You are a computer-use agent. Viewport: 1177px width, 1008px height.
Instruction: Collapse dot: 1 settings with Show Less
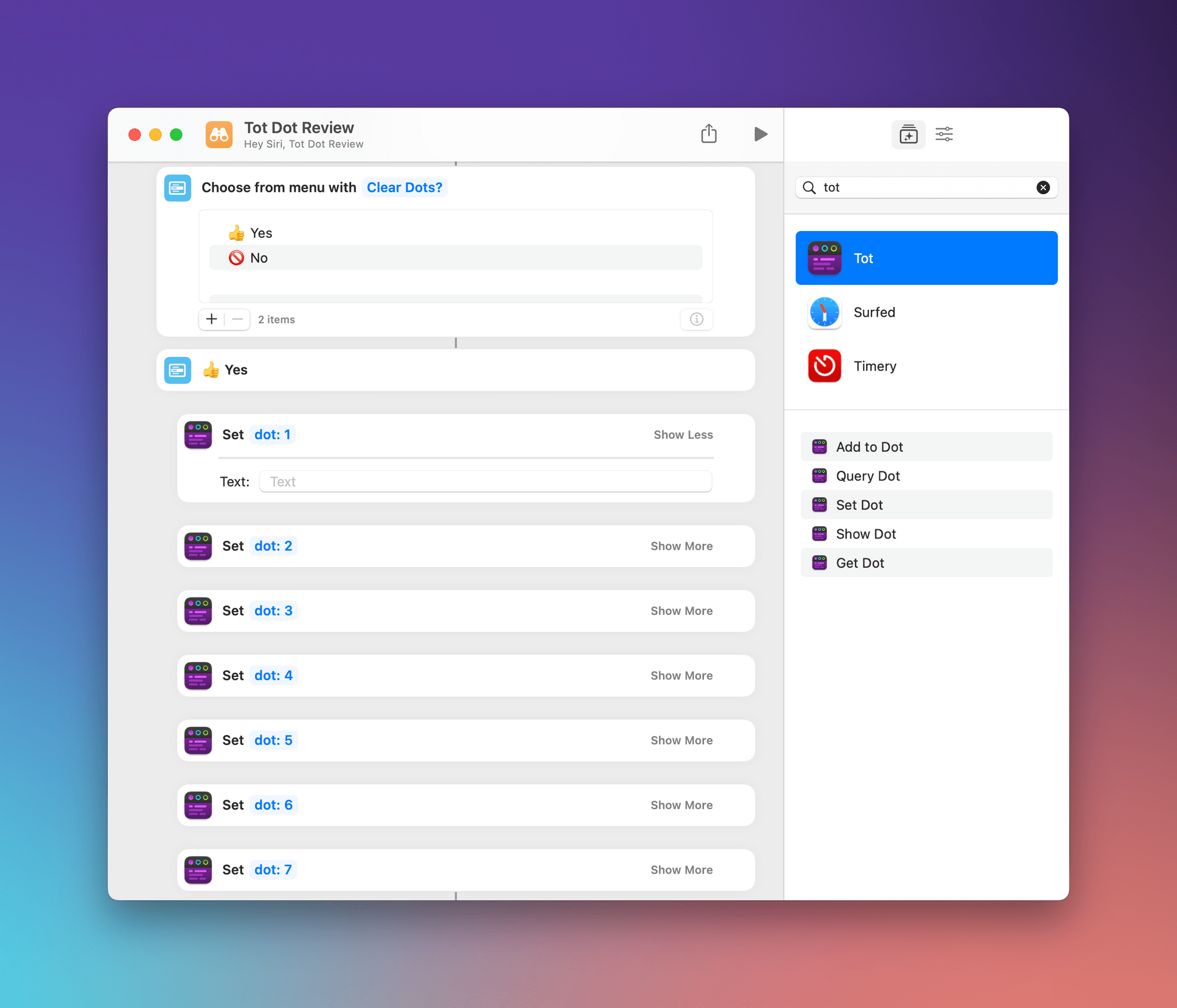click(684, 434)
